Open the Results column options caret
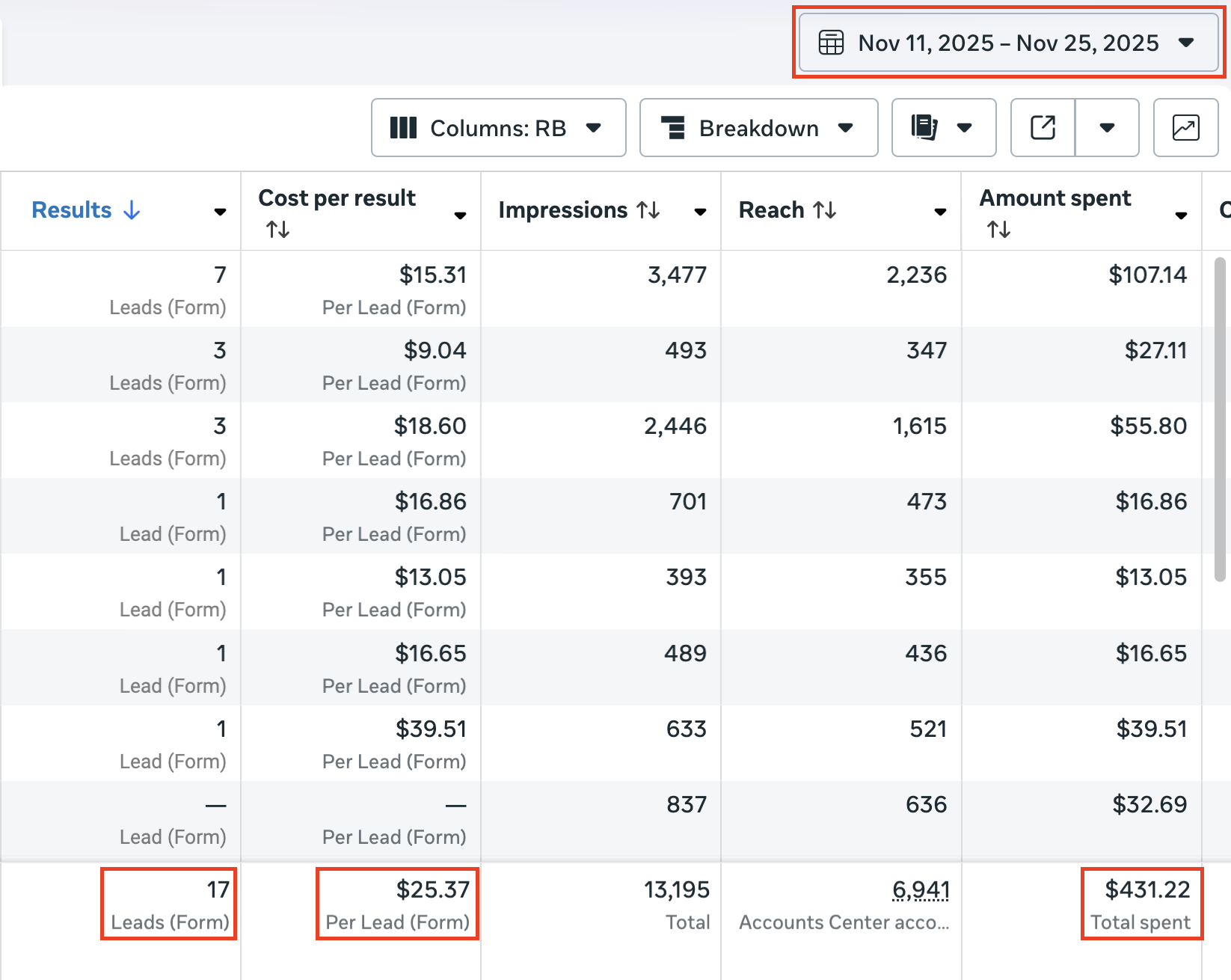This screenshot has width=1231, height=980. (220, 212)
